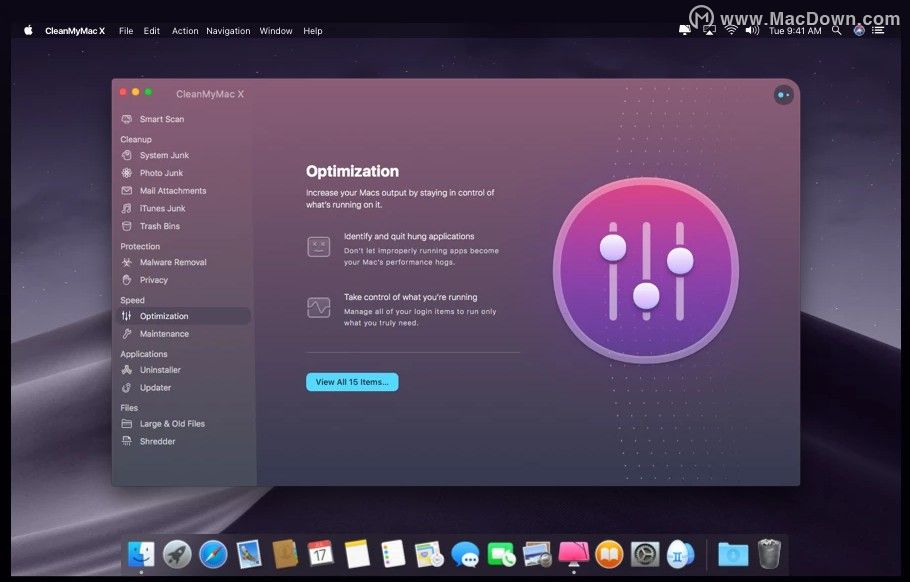The image size is (910, 582).
Task: Select Optimization in the sidebar
Action: pyautogui.click(x=184, y=316)
